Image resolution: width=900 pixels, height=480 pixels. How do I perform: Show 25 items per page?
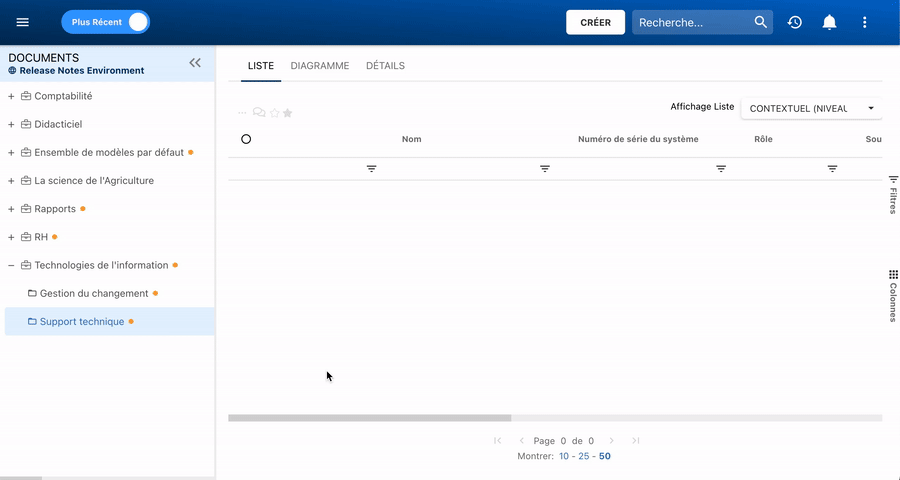tap(584, 456)
